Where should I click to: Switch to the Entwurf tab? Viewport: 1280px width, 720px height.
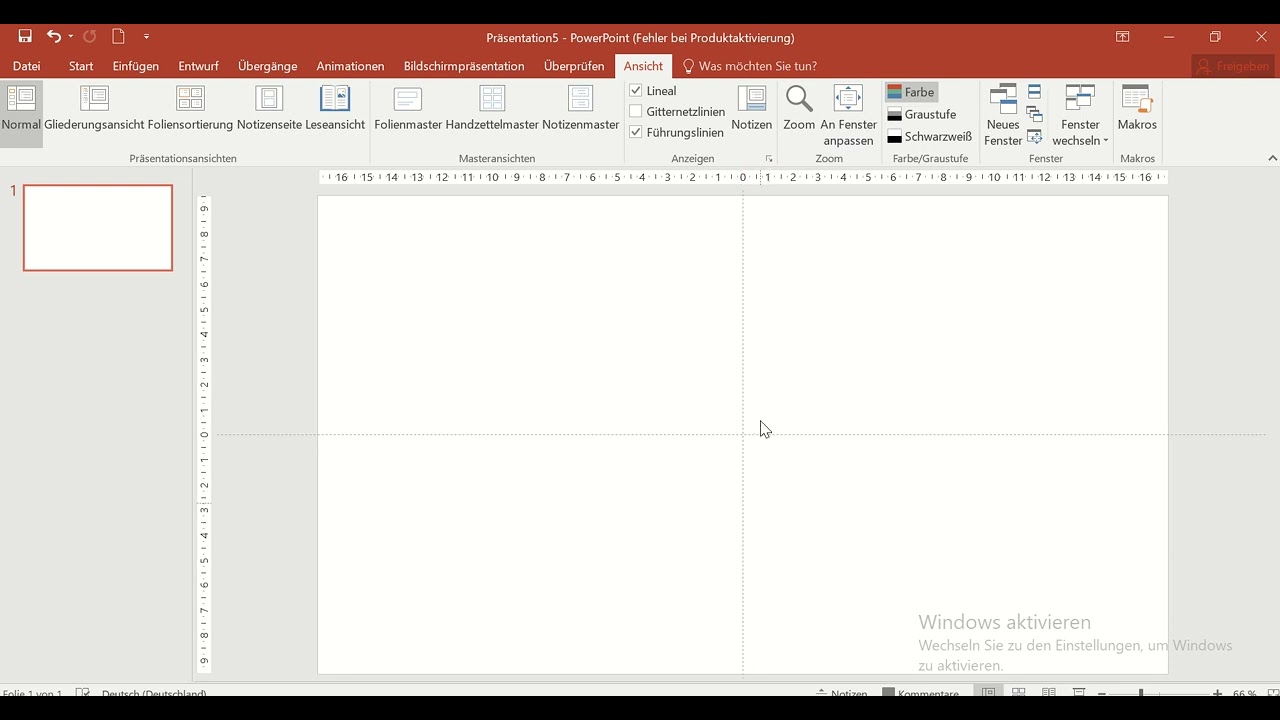pos(199,66)
